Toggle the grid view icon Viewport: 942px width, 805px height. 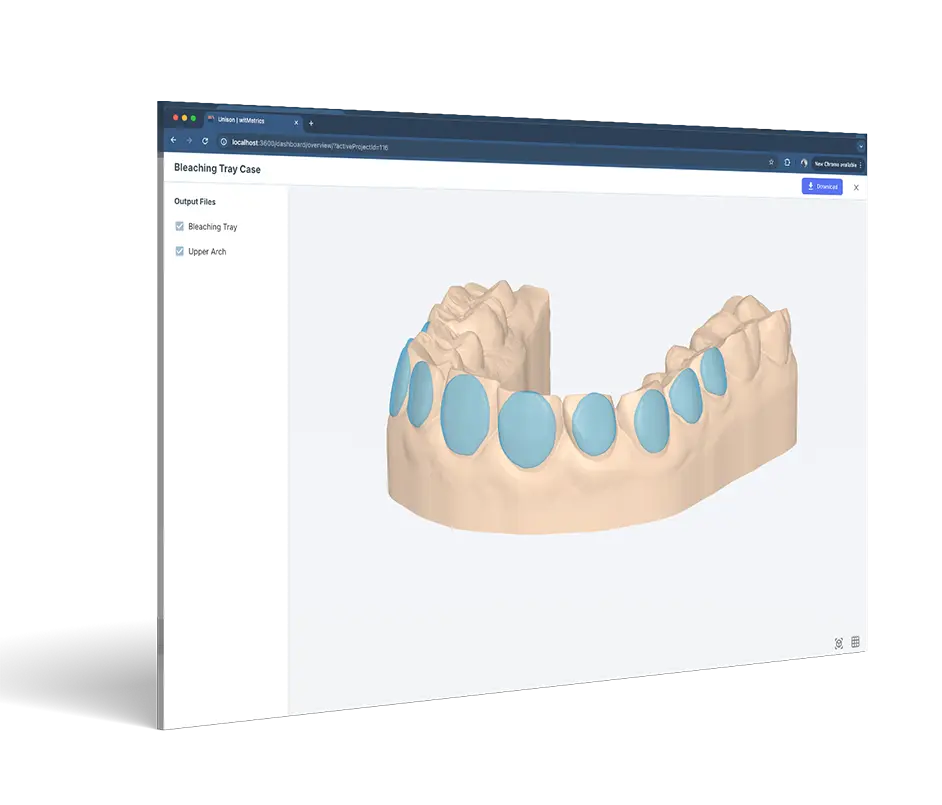(855, 642)
